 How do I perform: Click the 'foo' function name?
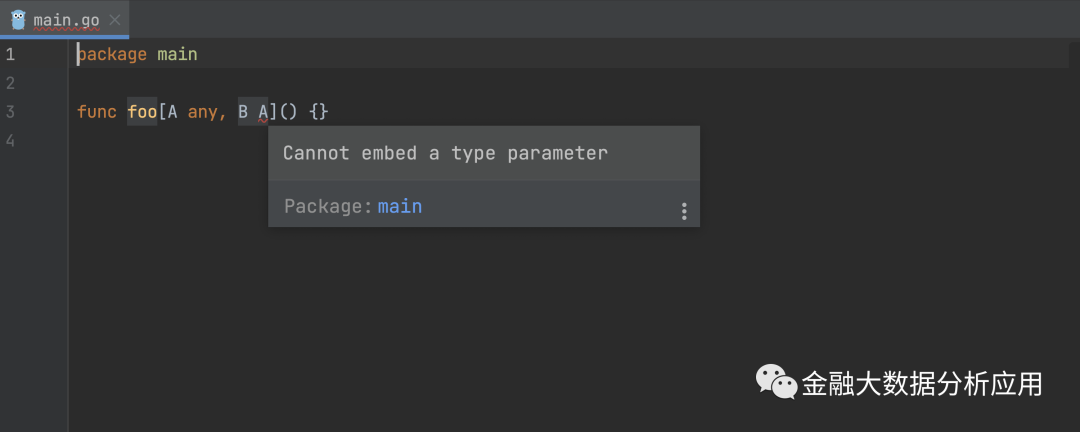142,112
